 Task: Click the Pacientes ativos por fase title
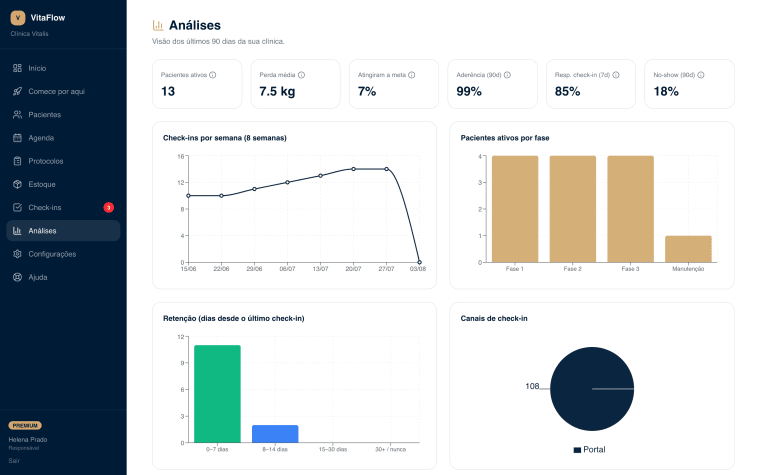coord(505,138)
